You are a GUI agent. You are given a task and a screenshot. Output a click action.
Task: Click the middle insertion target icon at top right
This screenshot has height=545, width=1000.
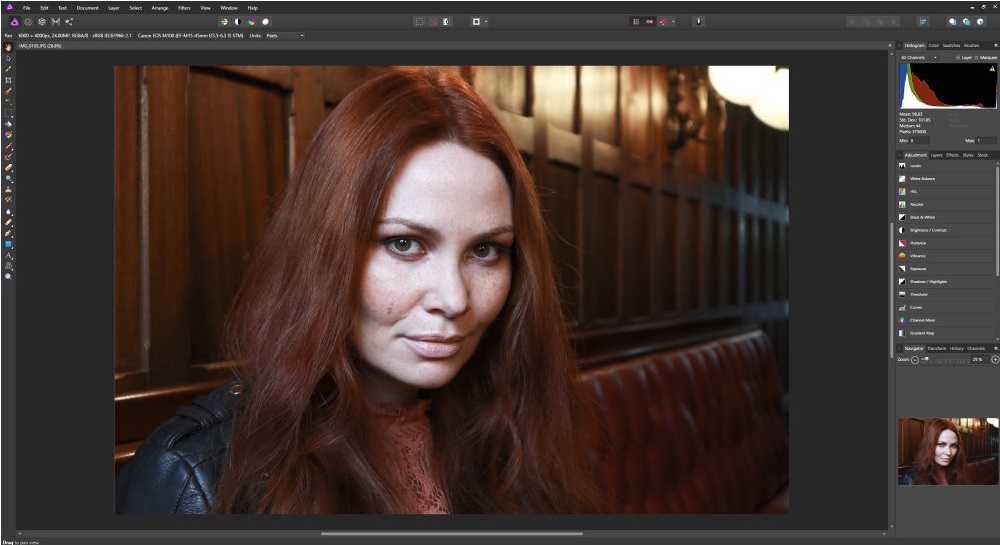tap(966, 22)
